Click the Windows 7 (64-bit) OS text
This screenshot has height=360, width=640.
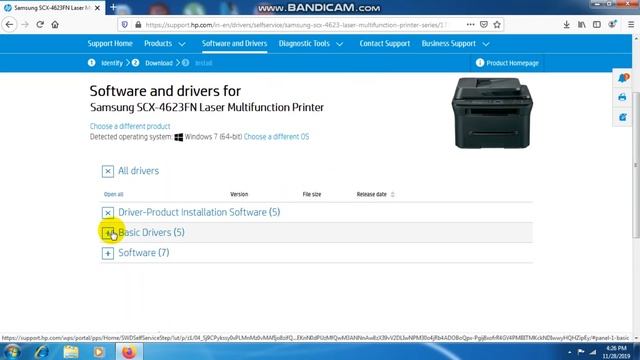pyautogui.click(x=213, y=137)
